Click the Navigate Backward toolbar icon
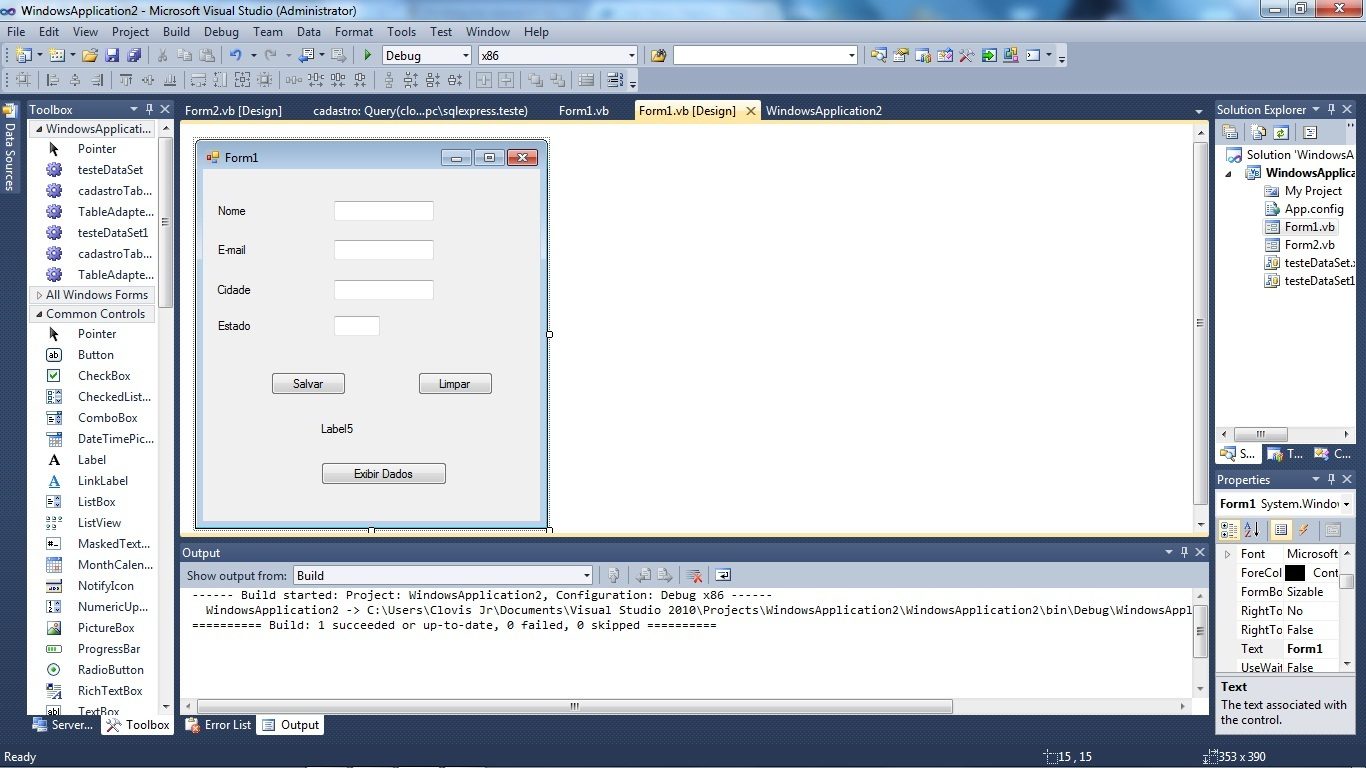Image resolution: width=1366 pixels, height=768 pixels. [x=305, y=55]
